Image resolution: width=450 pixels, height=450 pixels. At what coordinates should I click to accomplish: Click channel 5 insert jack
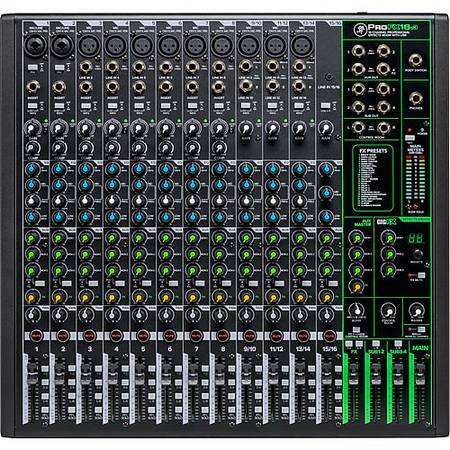[x=139, y=87]
